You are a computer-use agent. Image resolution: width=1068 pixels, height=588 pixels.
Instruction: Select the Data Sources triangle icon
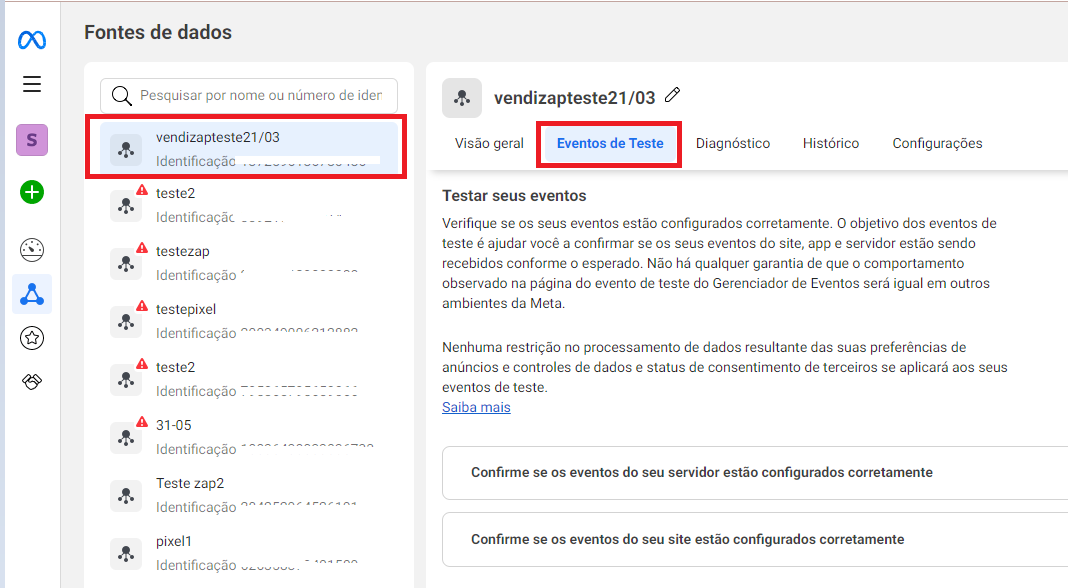click(x=32, y=294)
